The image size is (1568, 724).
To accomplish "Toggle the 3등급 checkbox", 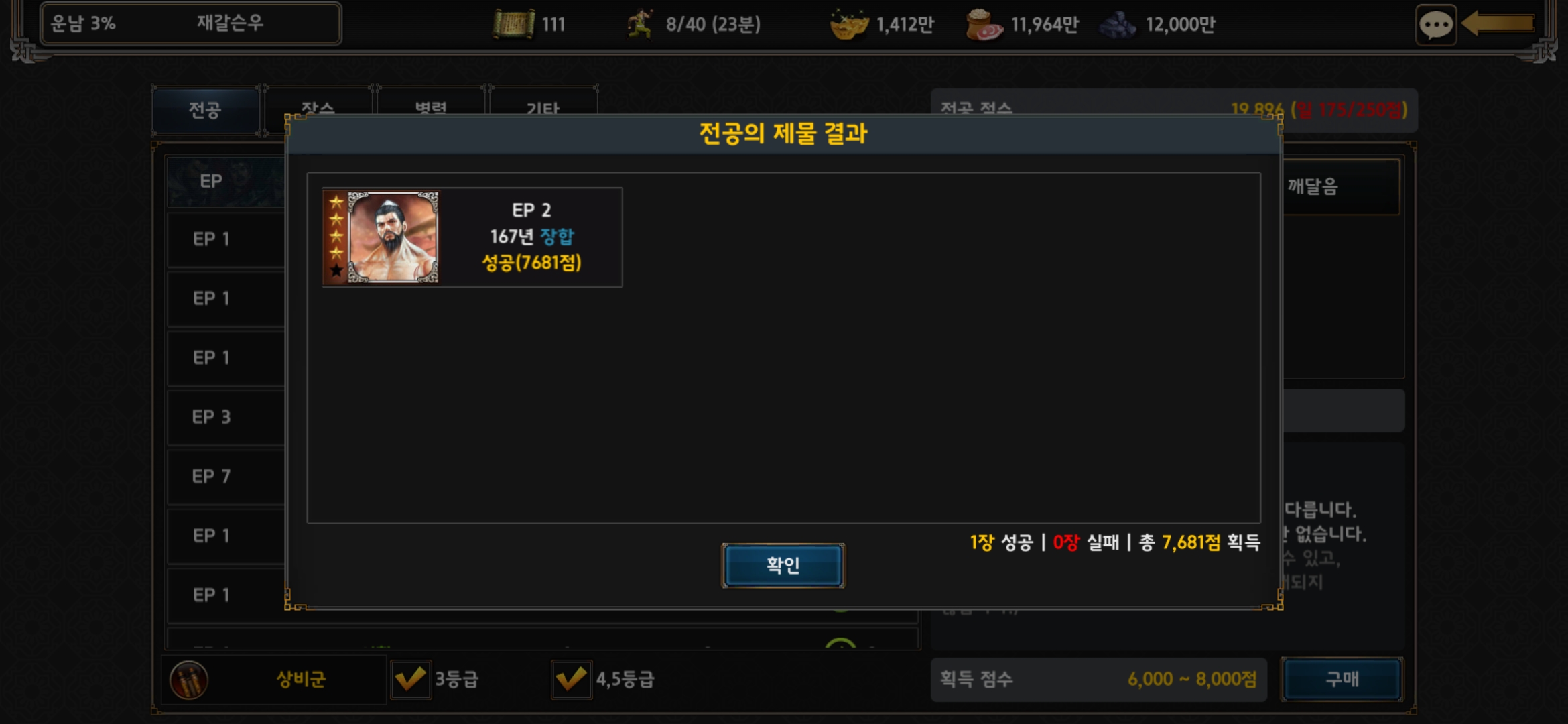I will [410, 679].
